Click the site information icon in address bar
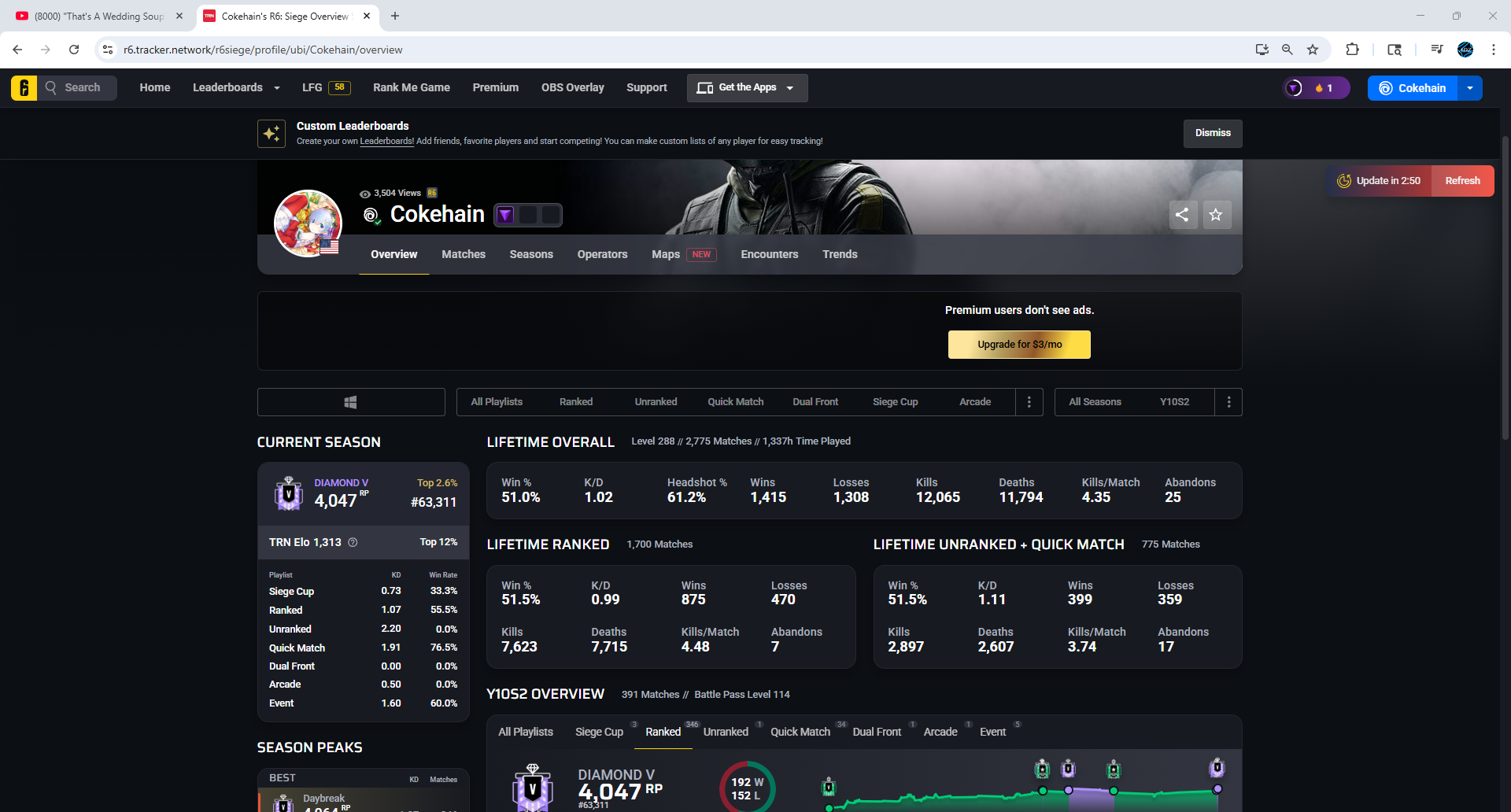 coord(108,50)
